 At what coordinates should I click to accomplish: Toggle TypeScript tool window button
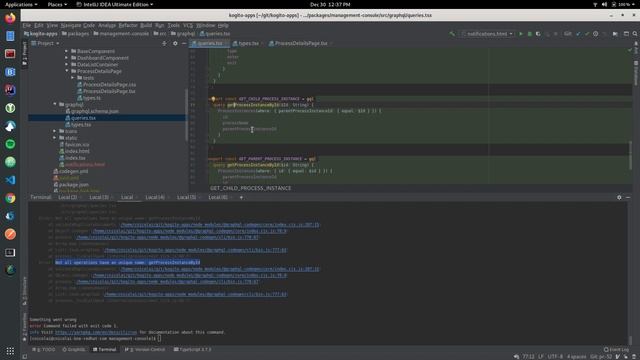tap(192, 349)
